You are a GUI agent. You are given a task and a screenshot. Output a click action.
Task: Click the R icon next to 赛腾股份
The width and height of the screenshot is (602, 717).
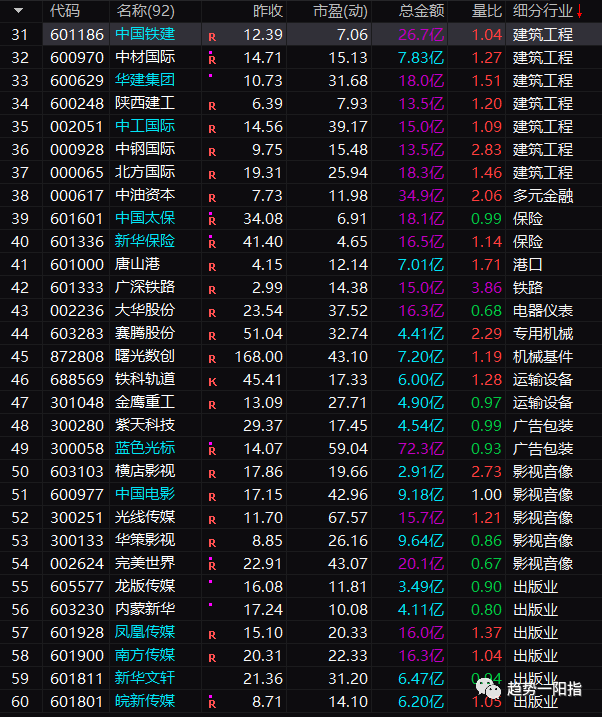(212, 336)
